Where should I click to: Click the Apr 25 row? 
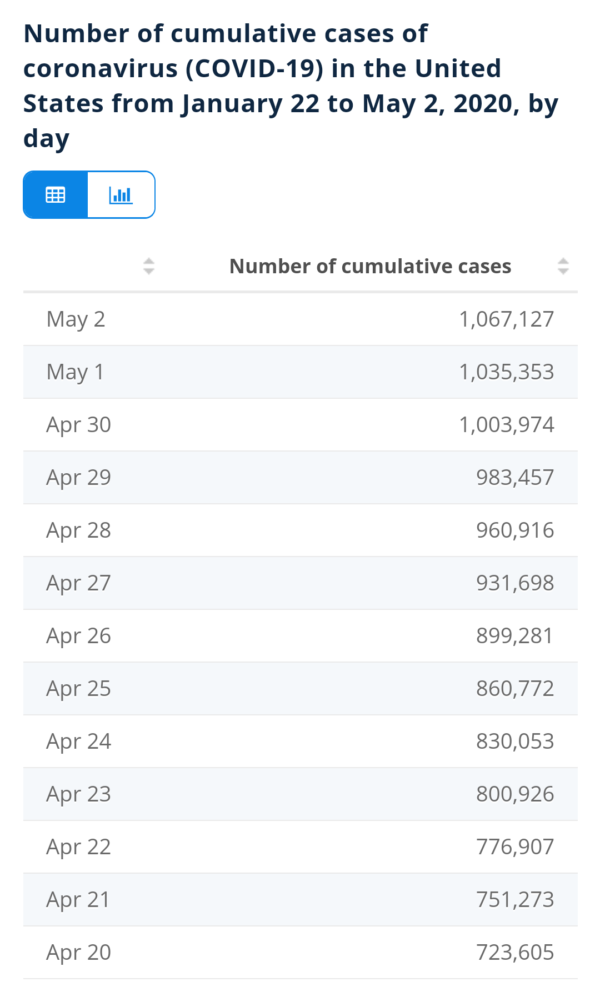point(300,689)
